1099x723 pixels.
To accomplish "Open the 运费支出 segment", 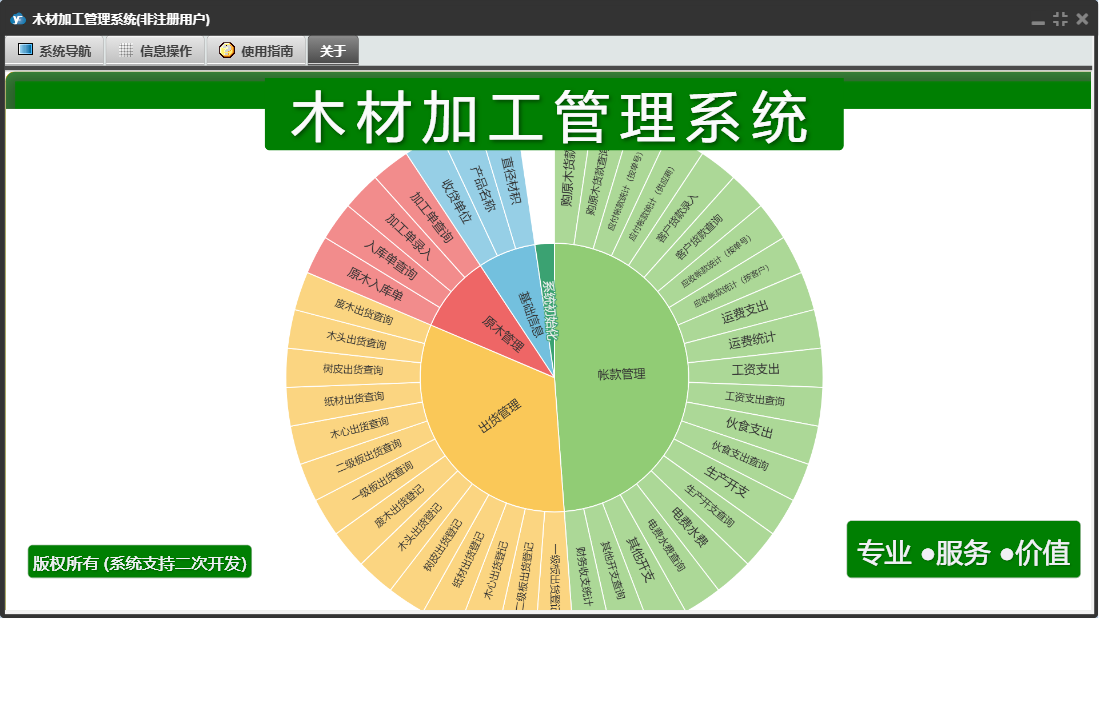I will 744,312.
